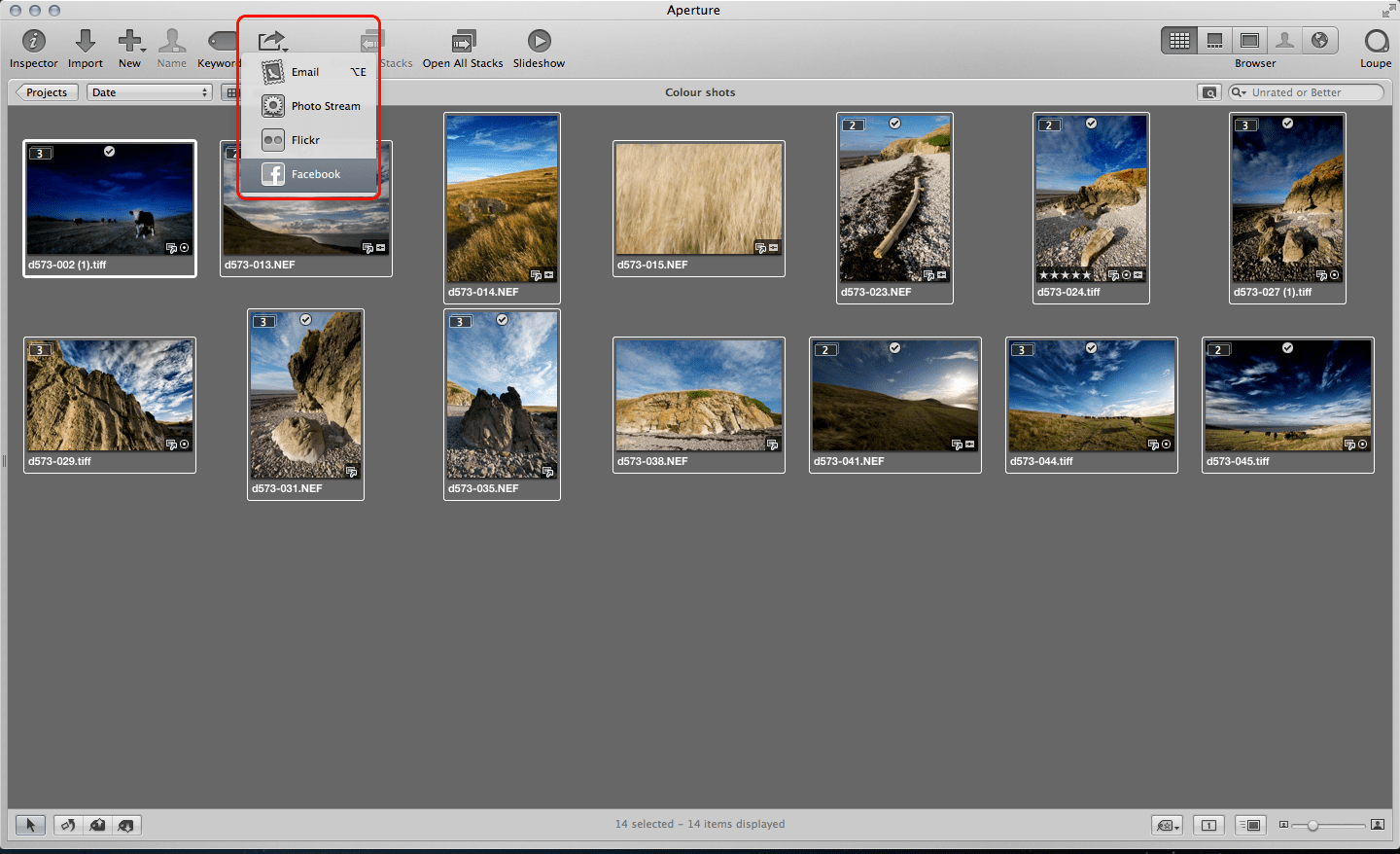Choose Facebook from the share menu
The height and width of the screenshot is (854, 1400).
(x=315, y=174)
